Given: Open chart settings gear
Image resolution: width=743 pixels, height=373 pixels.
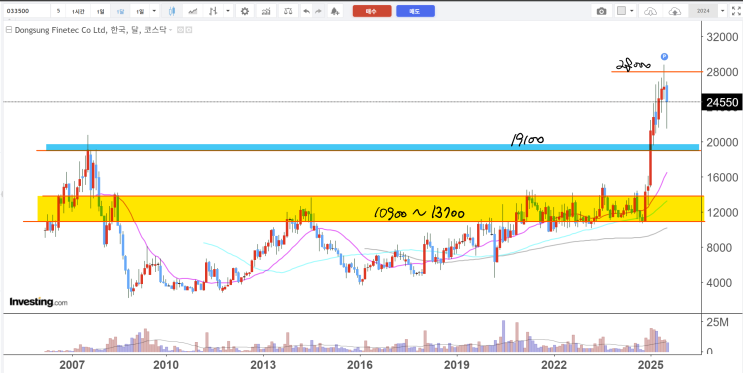Looking at the screenshot, I should (x=245, y=11).
